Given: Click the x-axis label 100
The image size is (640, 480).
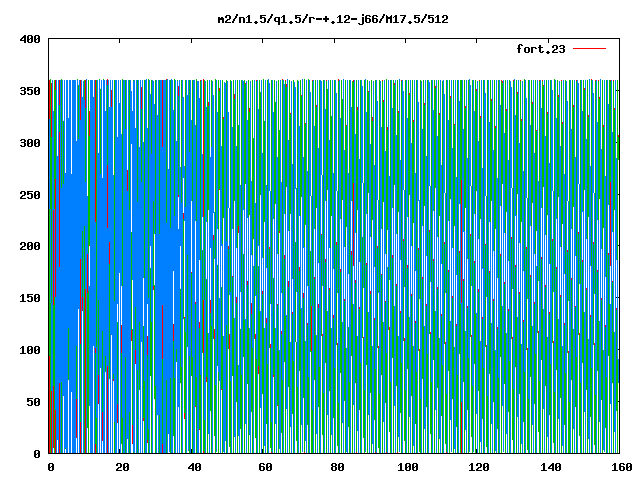Looking at the screenshot, I should tap(408, 467).
